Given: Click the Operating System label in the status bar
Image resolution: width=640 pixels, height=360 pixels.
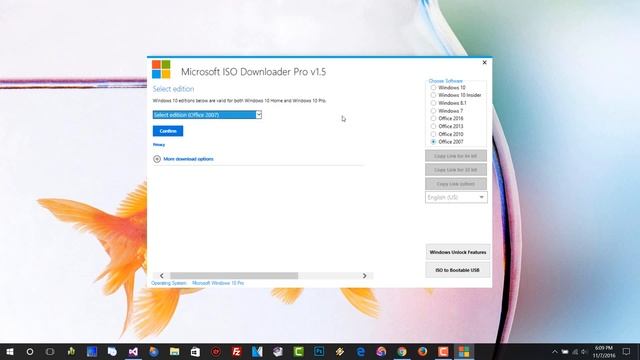Looking at the screenshot, I should click(169, 283).
